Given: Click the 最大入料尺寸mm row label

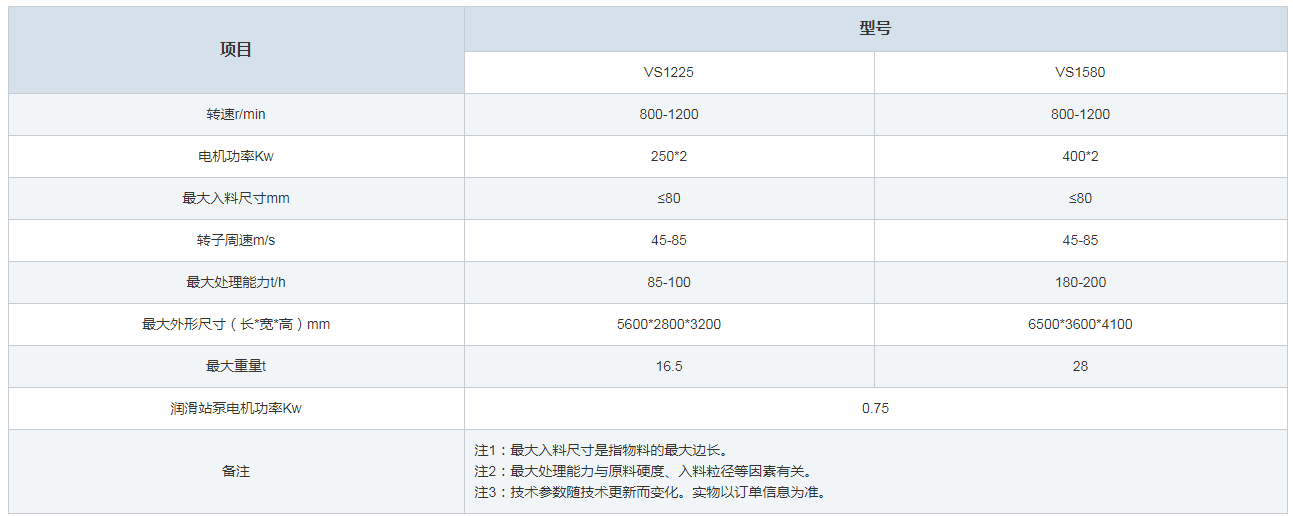Looking at the screenshot, I should click(x=236, y=198).
